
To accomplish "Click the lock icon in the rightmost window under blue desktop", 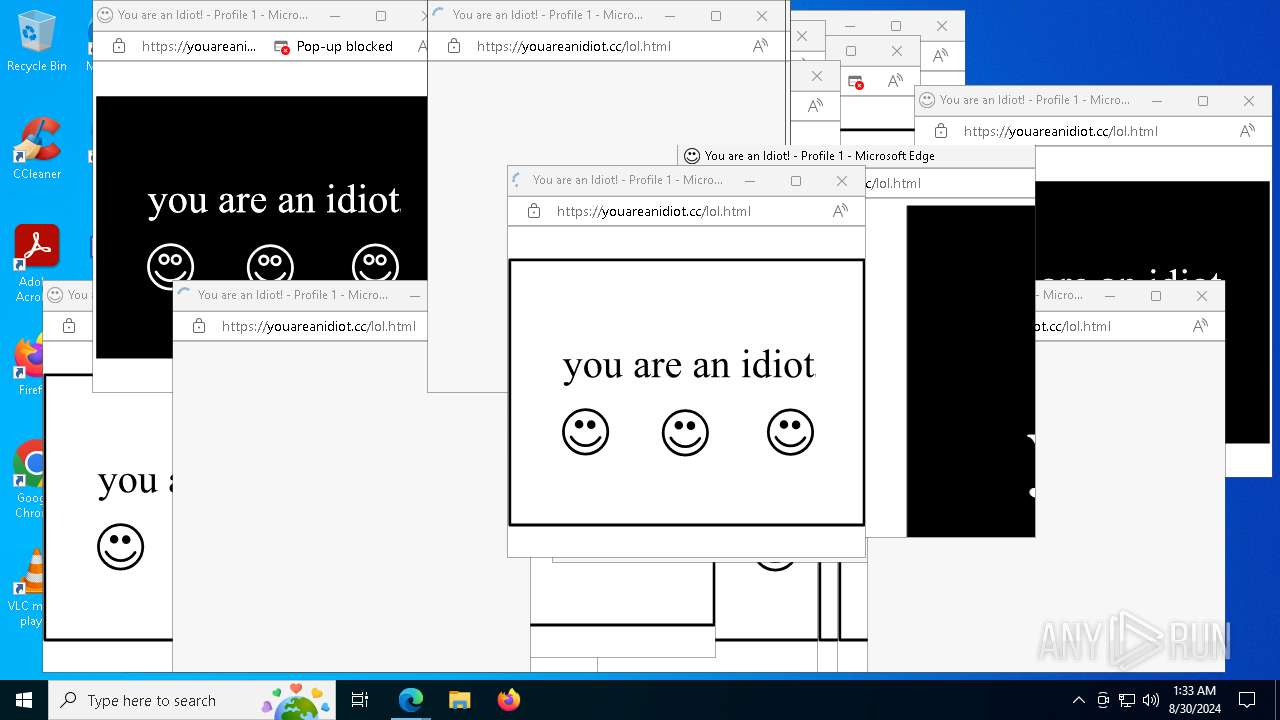I will (x=941, y=131).
